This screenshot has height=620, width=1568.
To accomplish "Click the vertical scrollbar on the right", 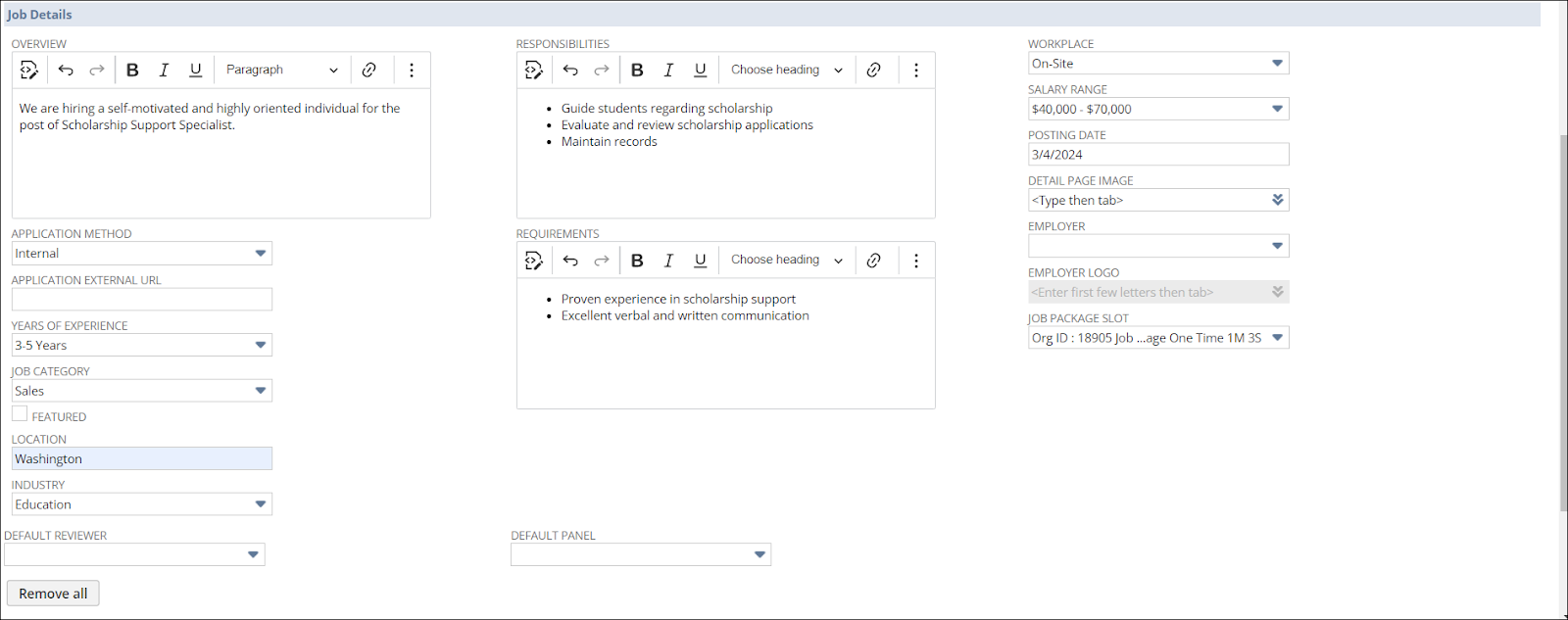I will tap(1563, 323).
